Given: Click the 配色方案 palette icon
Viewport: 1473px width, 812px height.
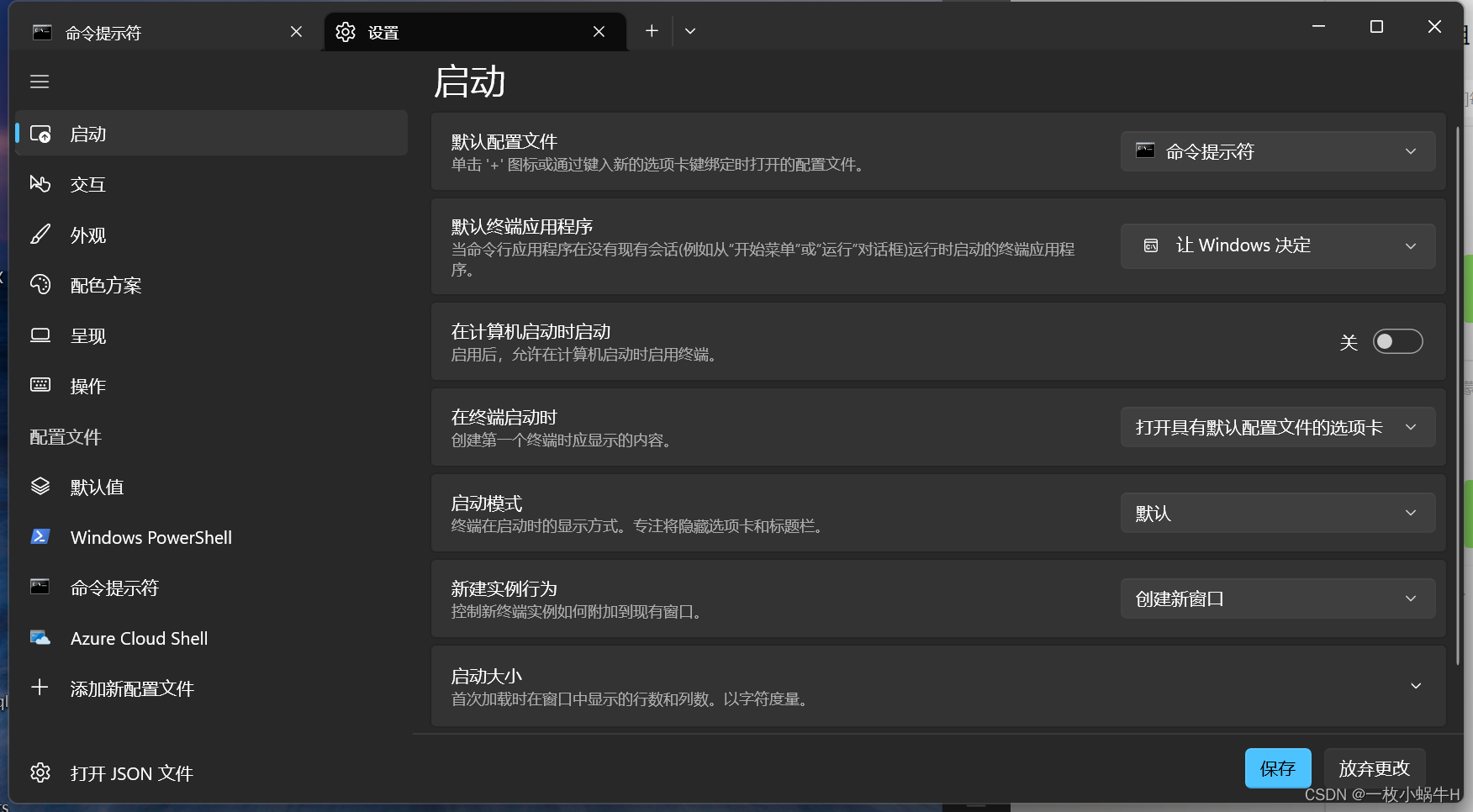Looking at the screenshot, I should tap(40, 285).
